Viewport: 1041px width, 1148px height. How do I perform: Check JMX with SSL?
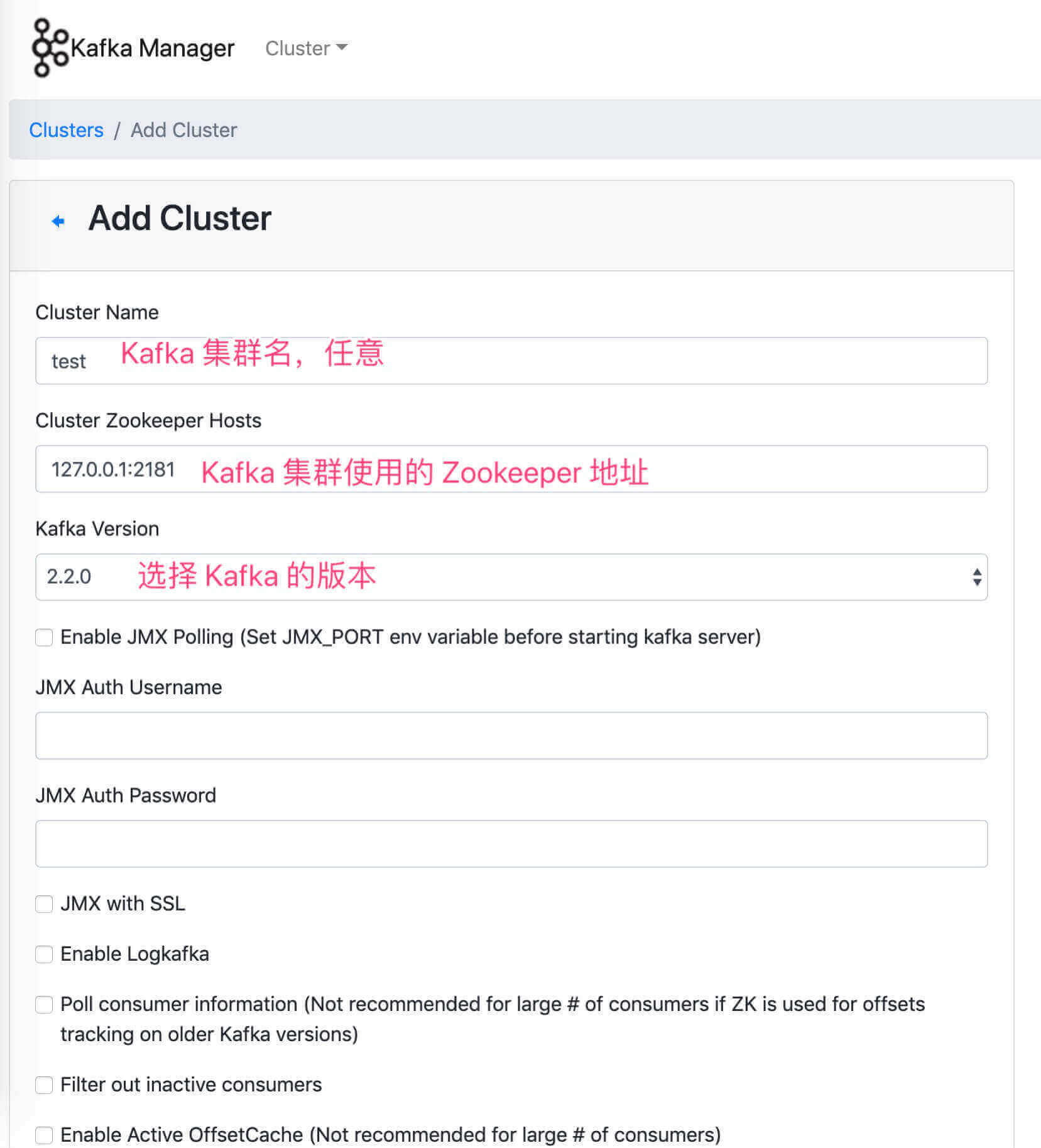pyautogui.click(x=44, y=904)
